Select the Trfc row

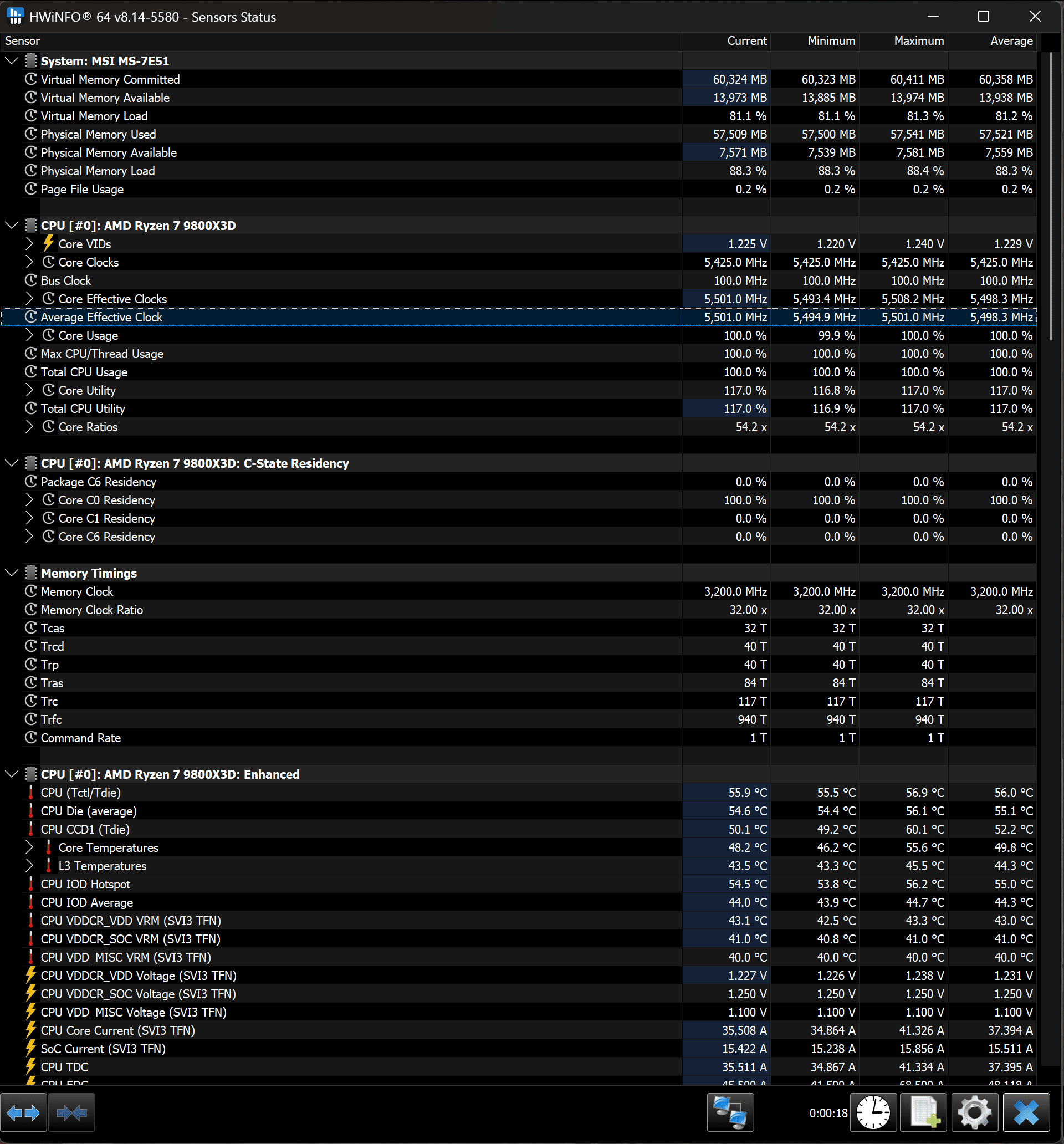[x=519, y=719]
